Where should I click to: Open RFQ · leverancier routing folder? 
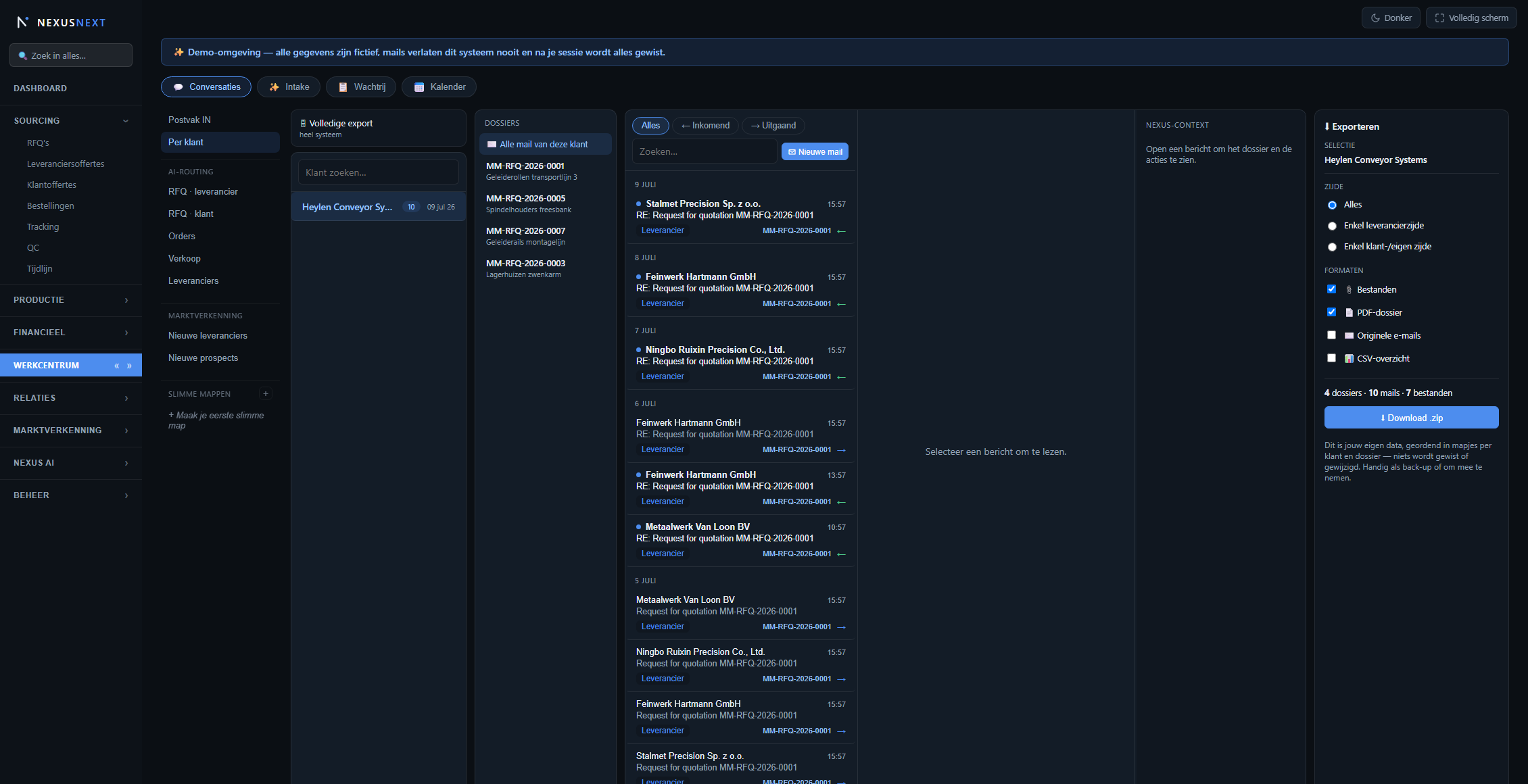pos(220,192)
